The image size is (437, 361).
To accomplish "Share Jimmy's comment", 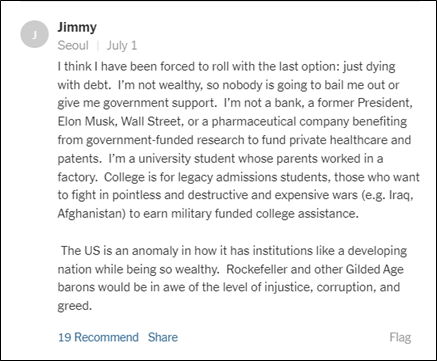I will pyautogui.click(x=163, y=337).
